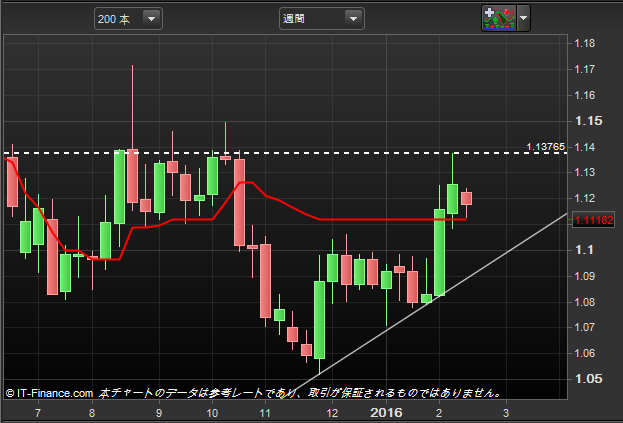The image size is (623, 423).
Task: Select the 2016 label on time axis
Action: tap(386, 413)
